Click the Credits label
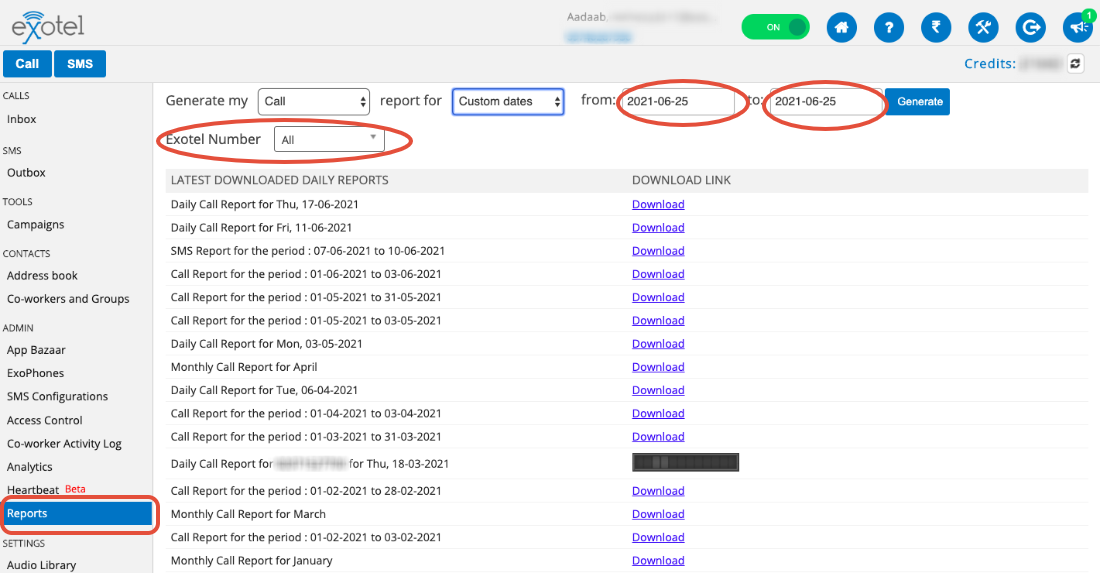 [x=990, y=64]
